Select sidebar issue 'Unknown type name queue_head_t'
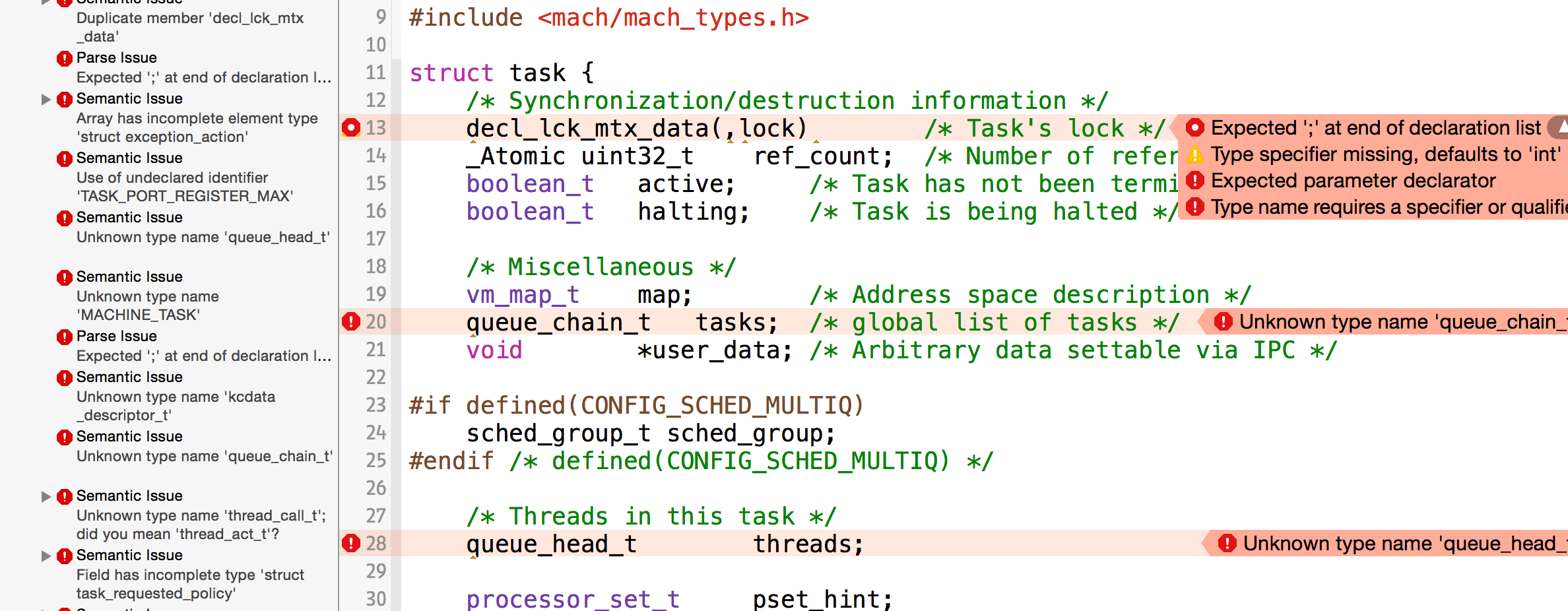The width and height of the screenshot is (1568, 611). [203, 237]
